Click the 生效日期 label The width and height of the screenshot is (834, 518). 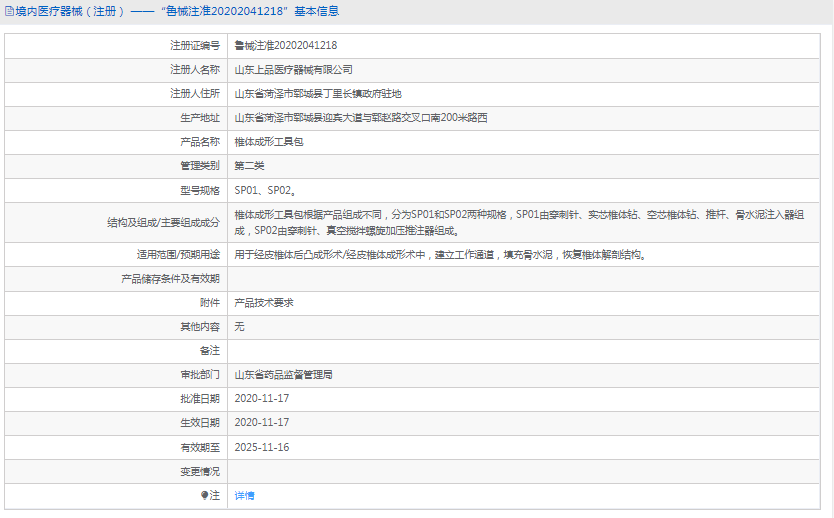199,423
